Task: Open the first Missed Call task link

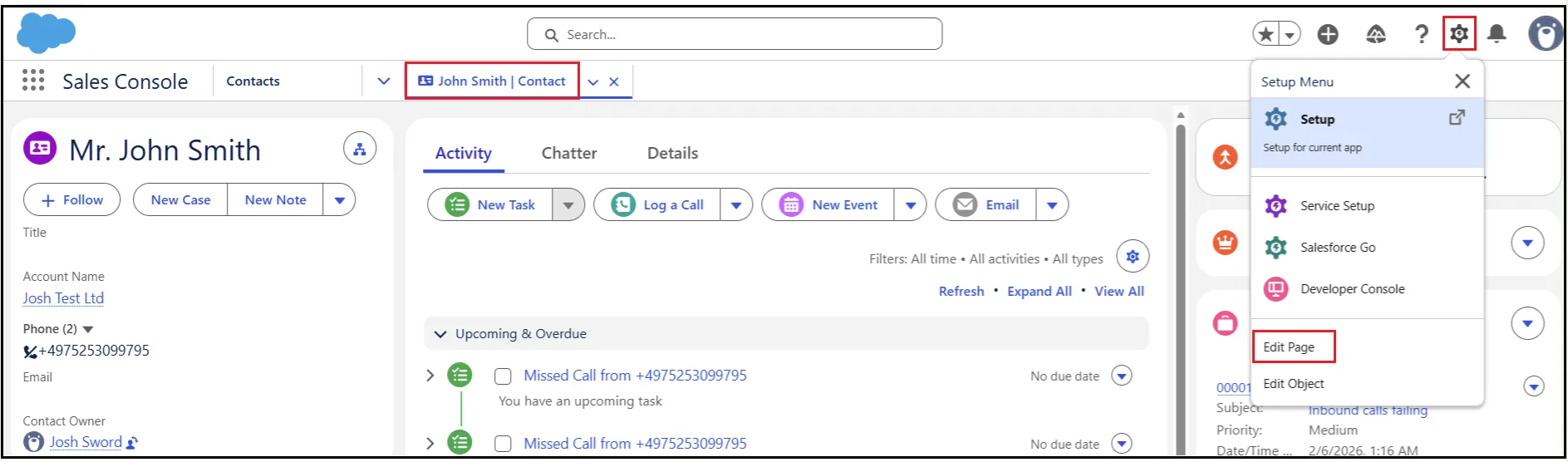Action: click(x=635, y=376)
